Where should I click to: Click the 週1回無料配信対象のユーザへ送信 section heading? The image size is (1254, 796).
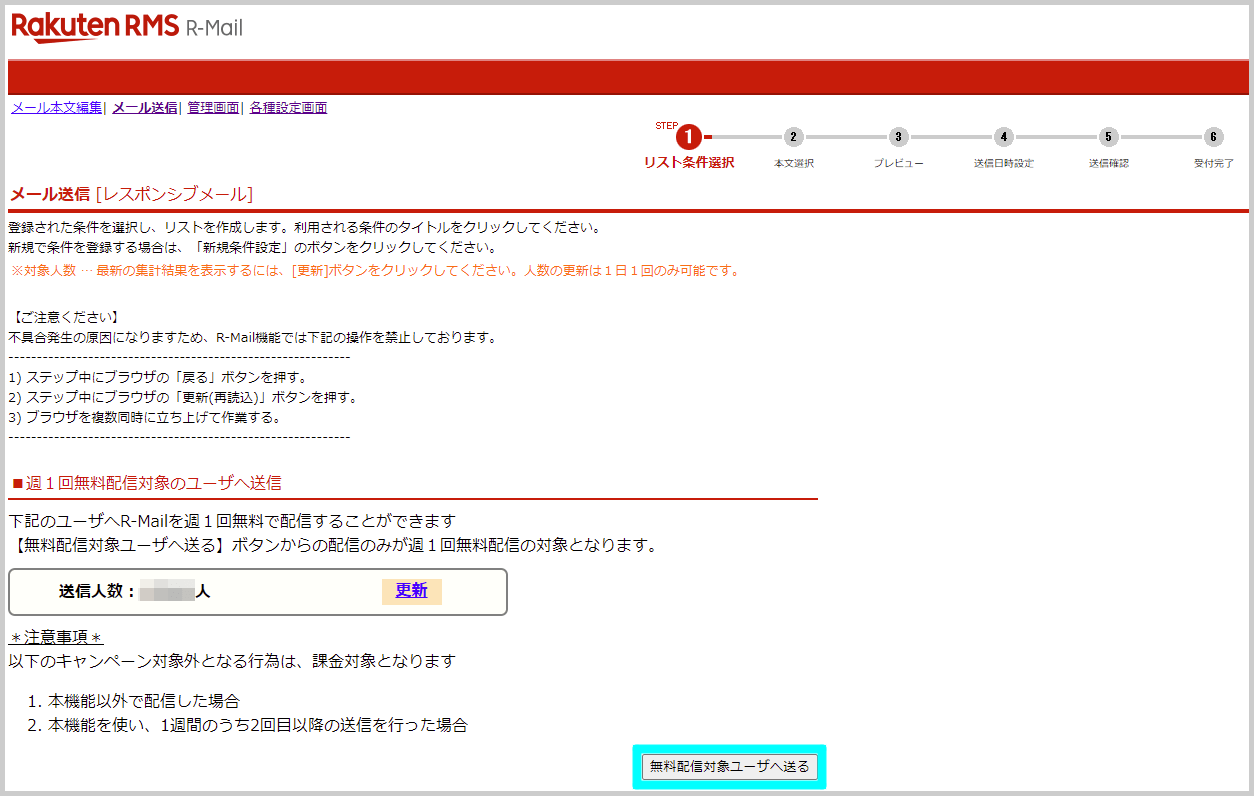coord(147,483)
